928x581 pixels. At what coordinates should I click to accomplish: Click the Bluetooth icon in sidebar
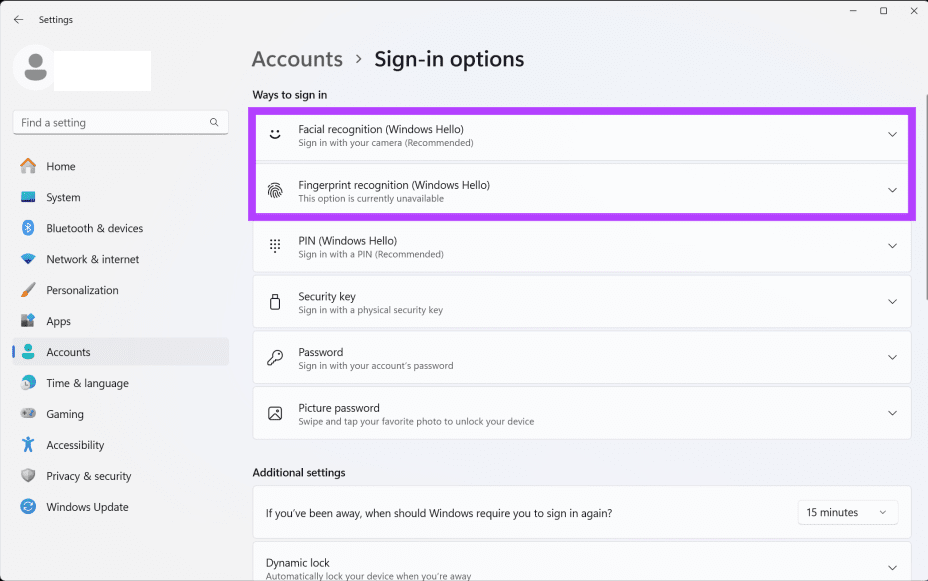(28, 228)
